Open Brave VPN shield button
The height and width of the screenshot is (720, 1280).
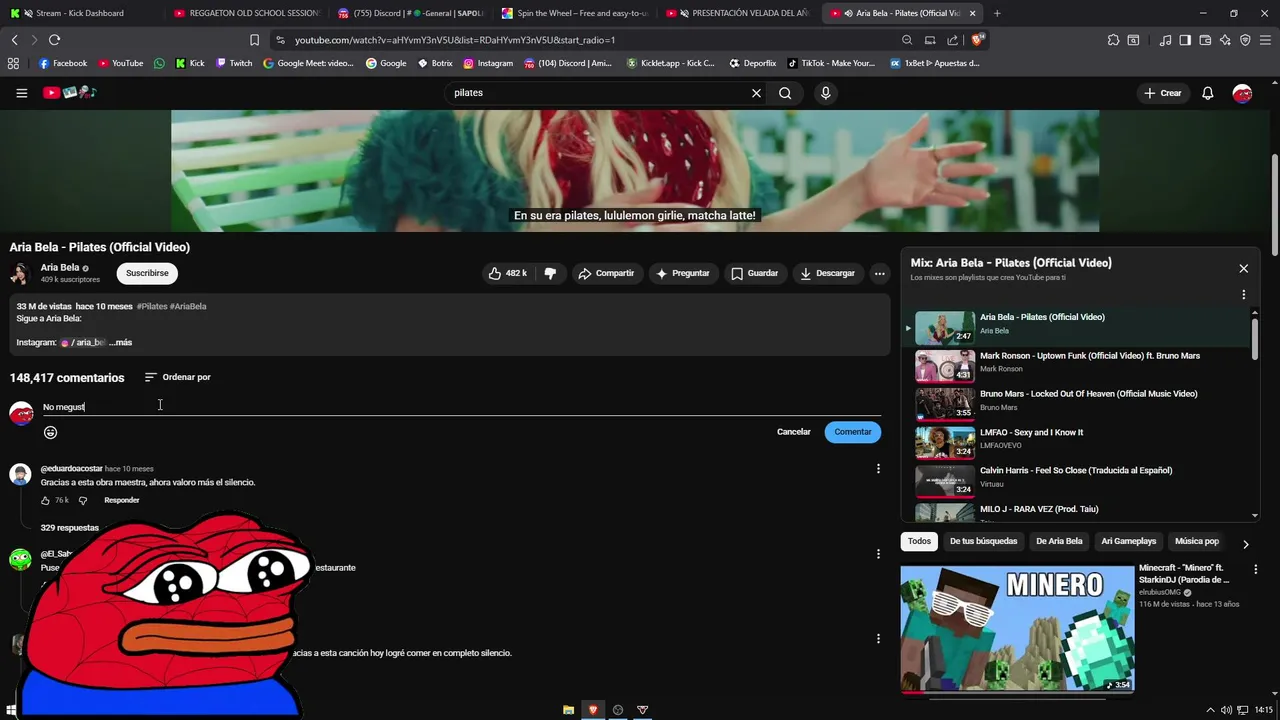[x=1245, y=40]
